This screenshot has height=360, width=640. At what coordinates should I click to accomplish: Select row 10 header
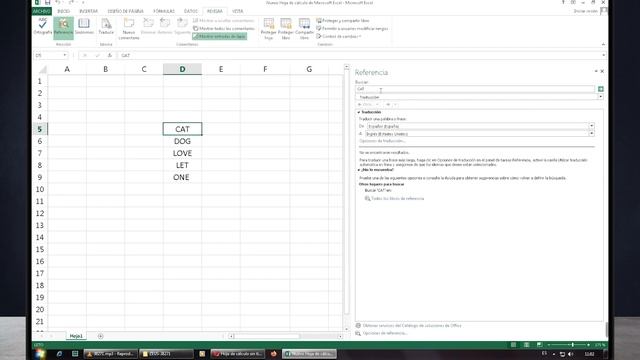(40, 189)
